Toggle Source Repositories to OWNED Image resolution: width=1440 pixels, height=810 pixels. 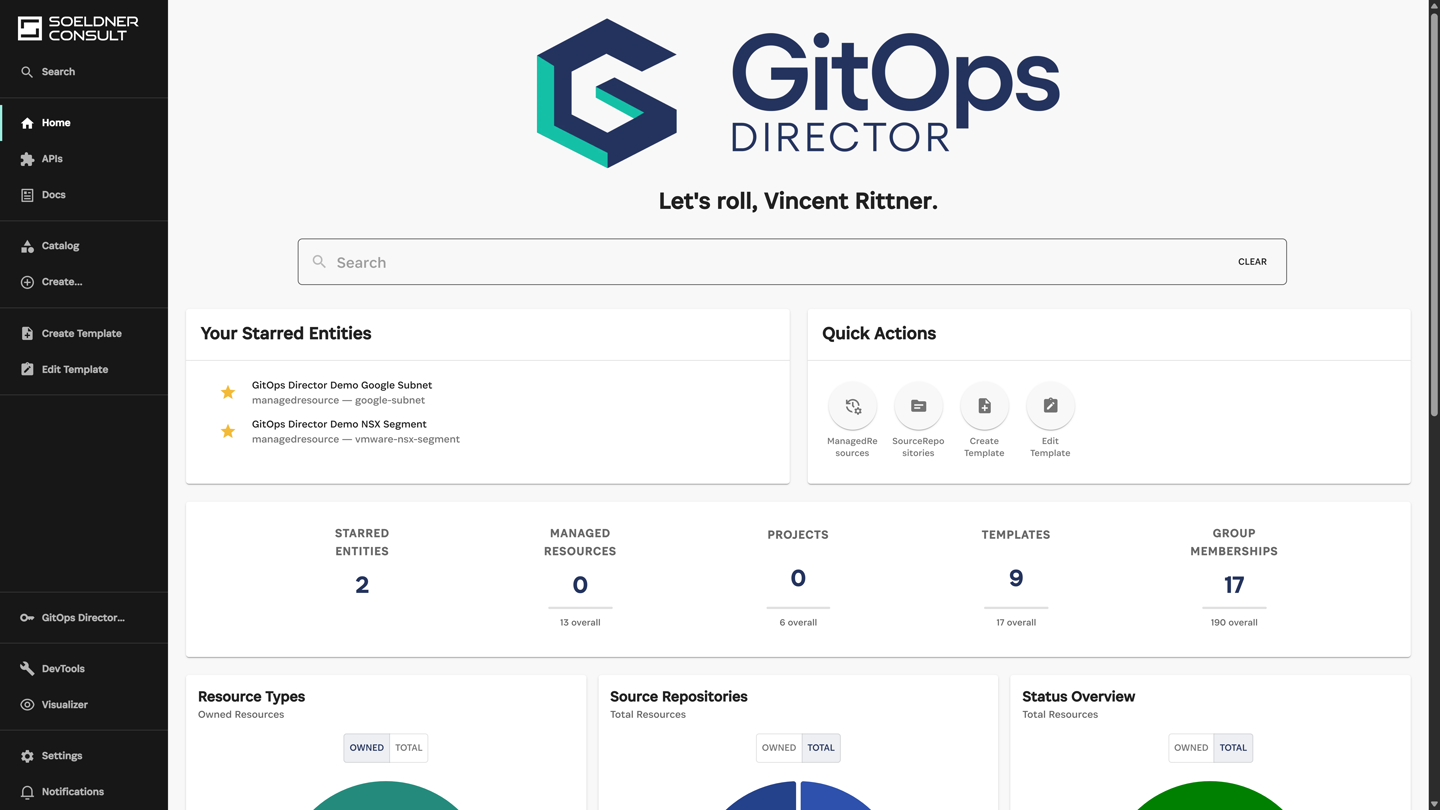tap(778, 748)
